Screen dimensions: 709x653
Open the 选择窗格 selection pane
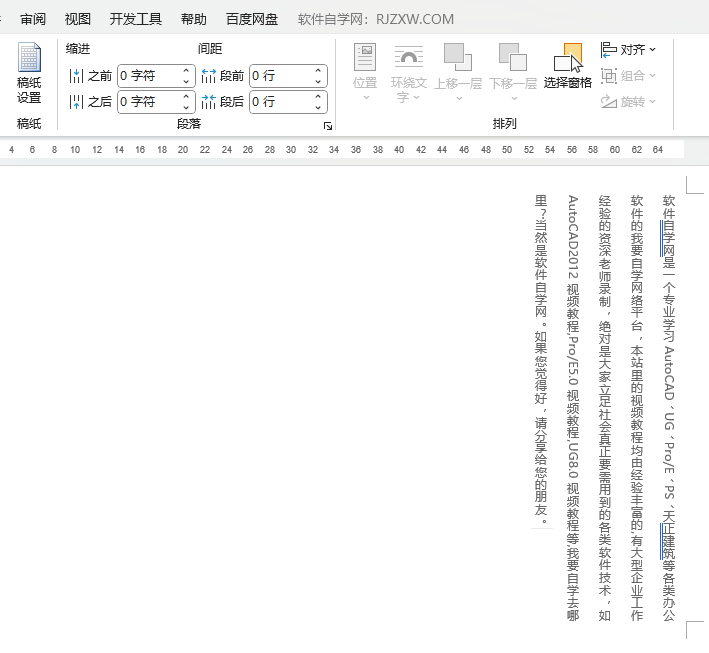tap(568, 66)
